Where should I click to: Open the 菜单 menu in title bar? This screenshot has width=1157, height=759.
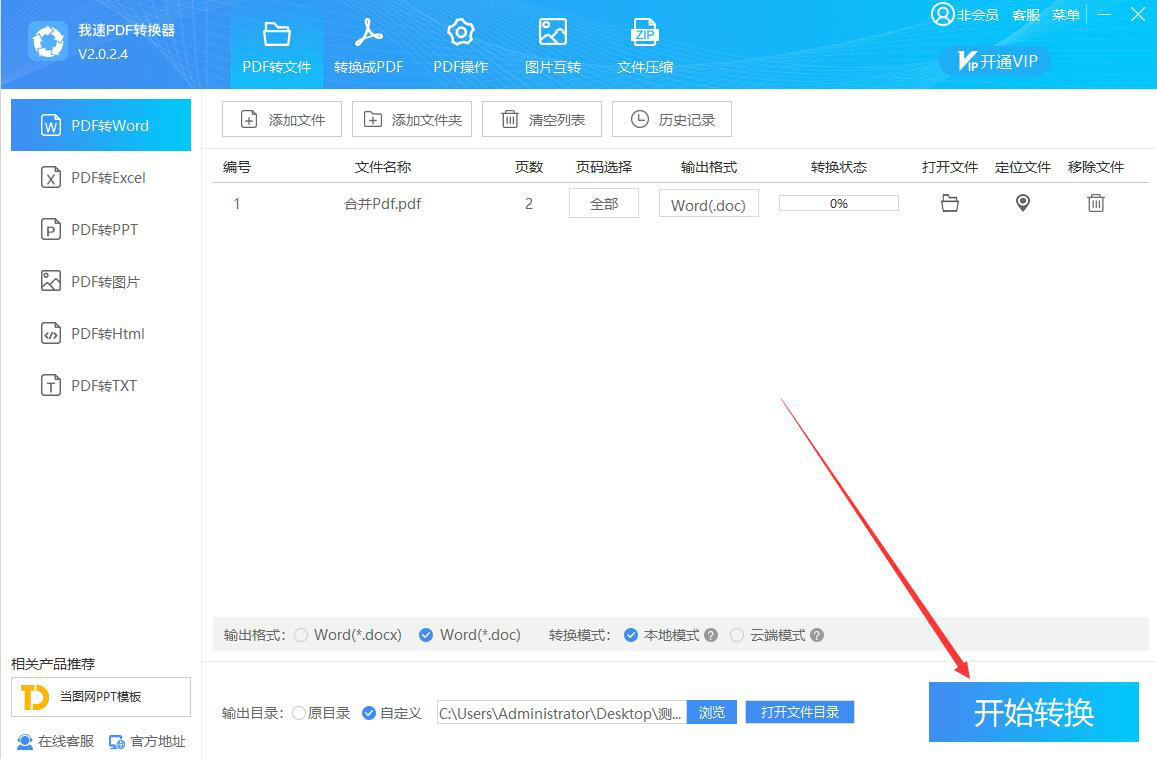(1065, 15)
